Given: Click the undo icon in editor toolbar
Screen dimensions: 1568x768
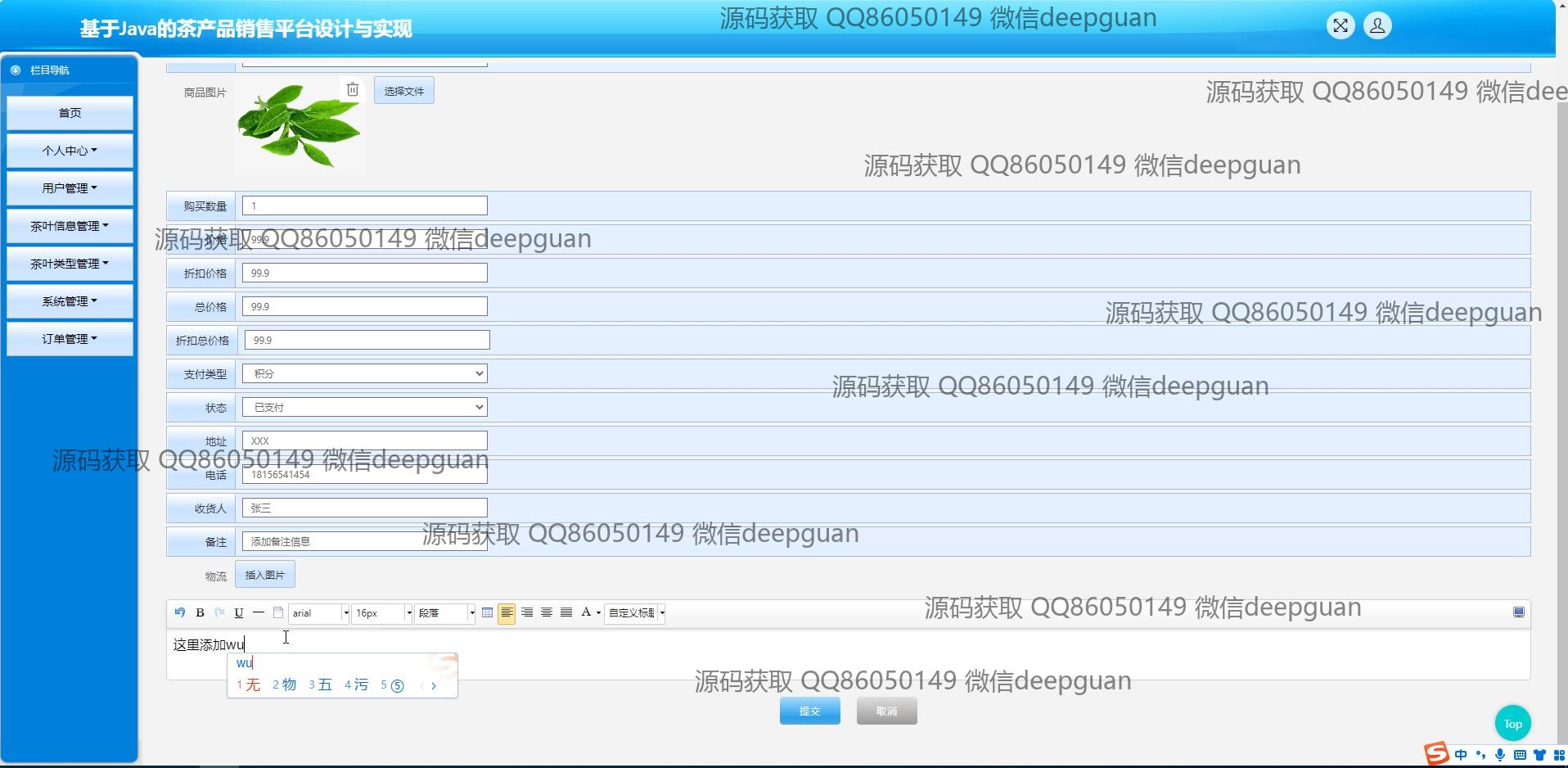Looking at the screenshot, I should (x=180, y=612).
